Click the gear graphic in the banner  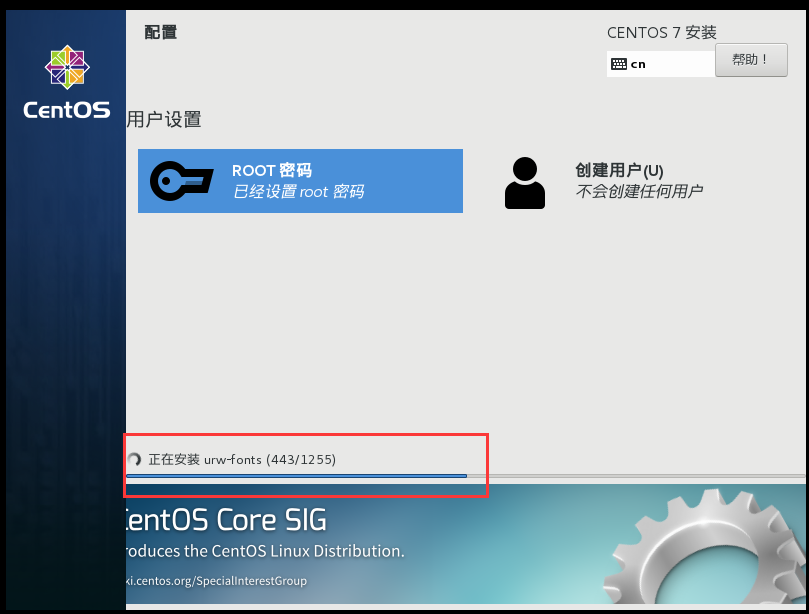(705, 547)
